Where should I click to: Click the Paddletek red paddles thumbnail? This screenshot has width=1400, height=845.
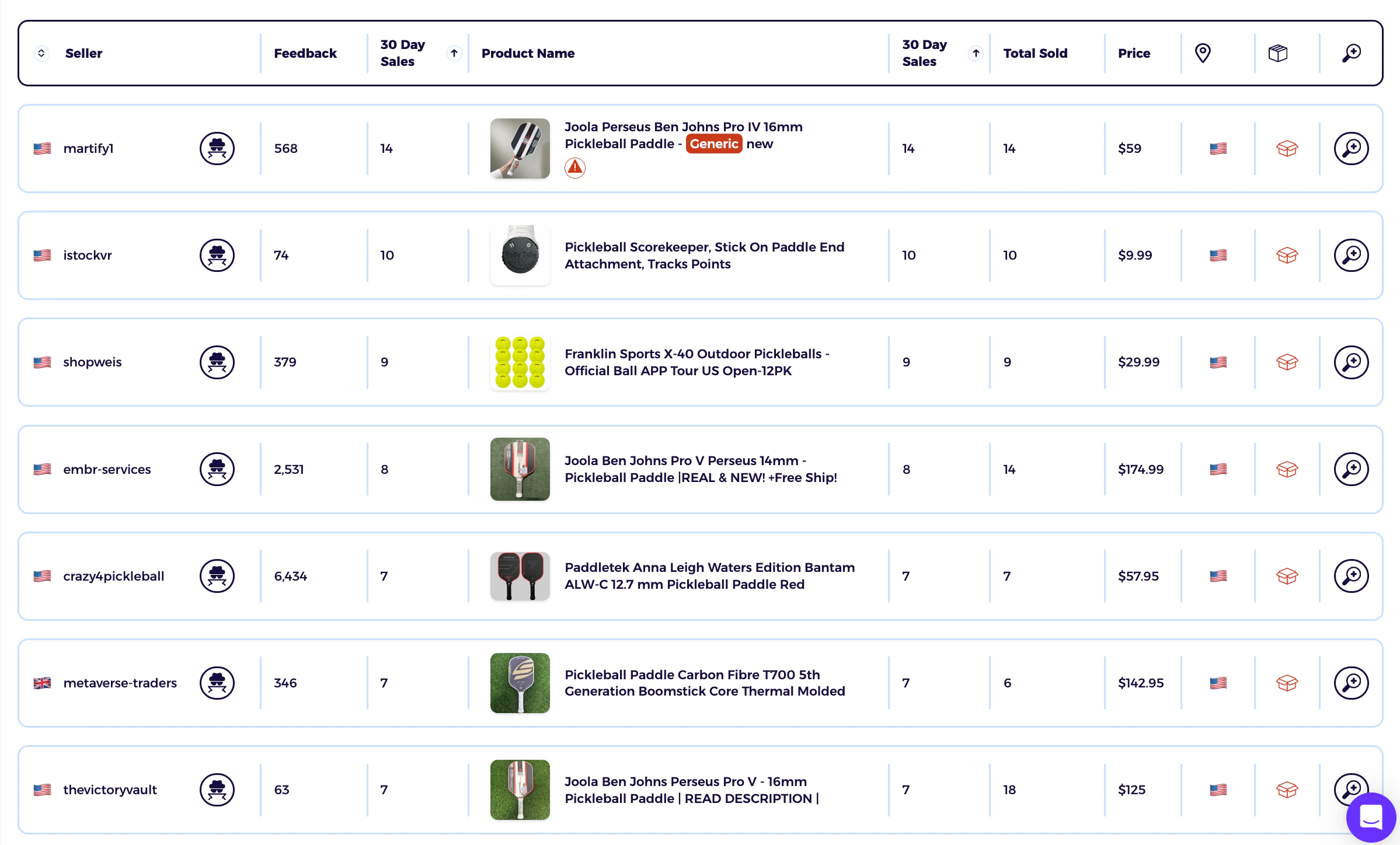point(520,576)
